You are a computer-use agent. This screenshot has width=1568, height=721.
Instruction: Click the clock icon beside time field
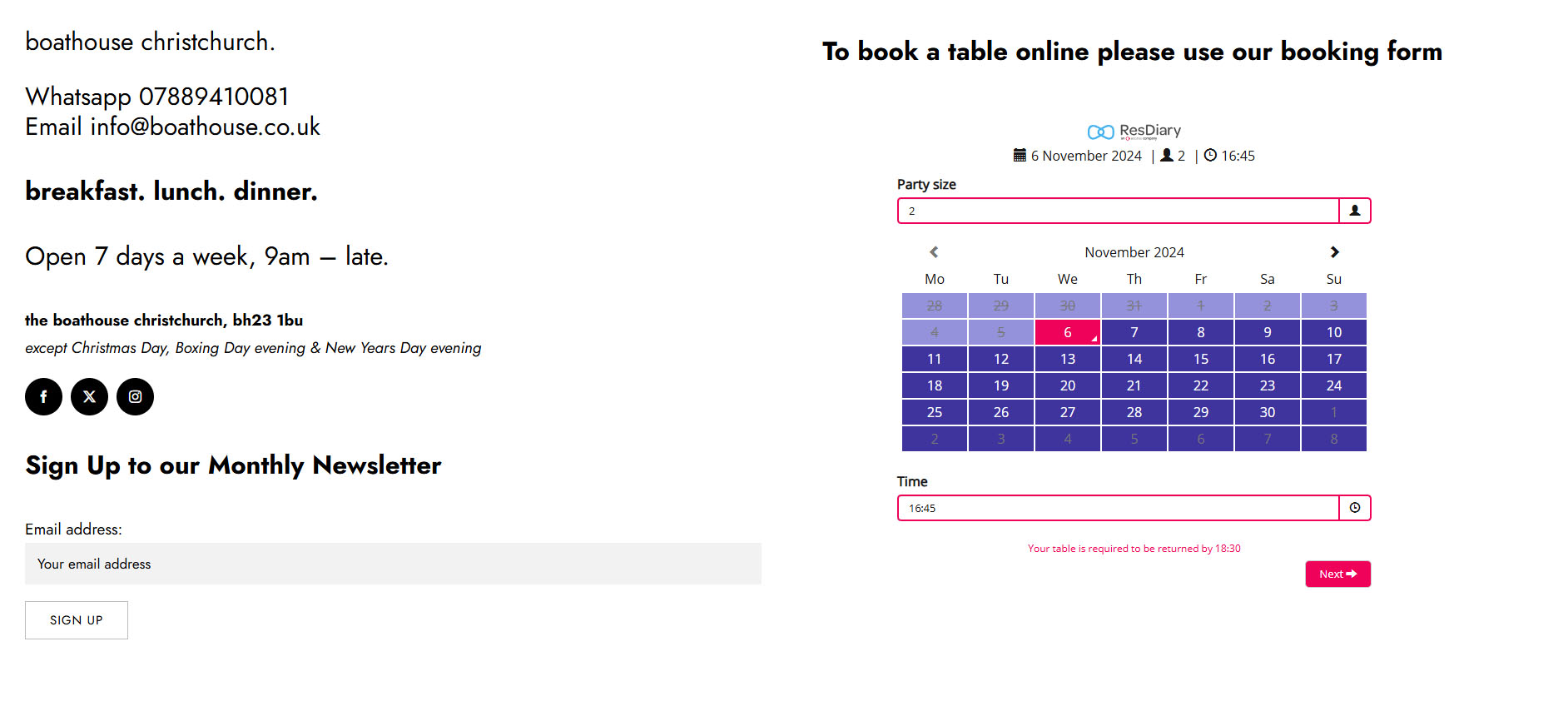click(1354, 508)
